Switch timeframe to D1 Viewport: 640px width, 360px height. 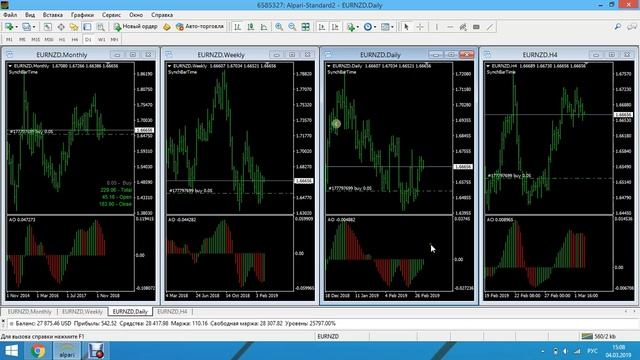point(88,40)
